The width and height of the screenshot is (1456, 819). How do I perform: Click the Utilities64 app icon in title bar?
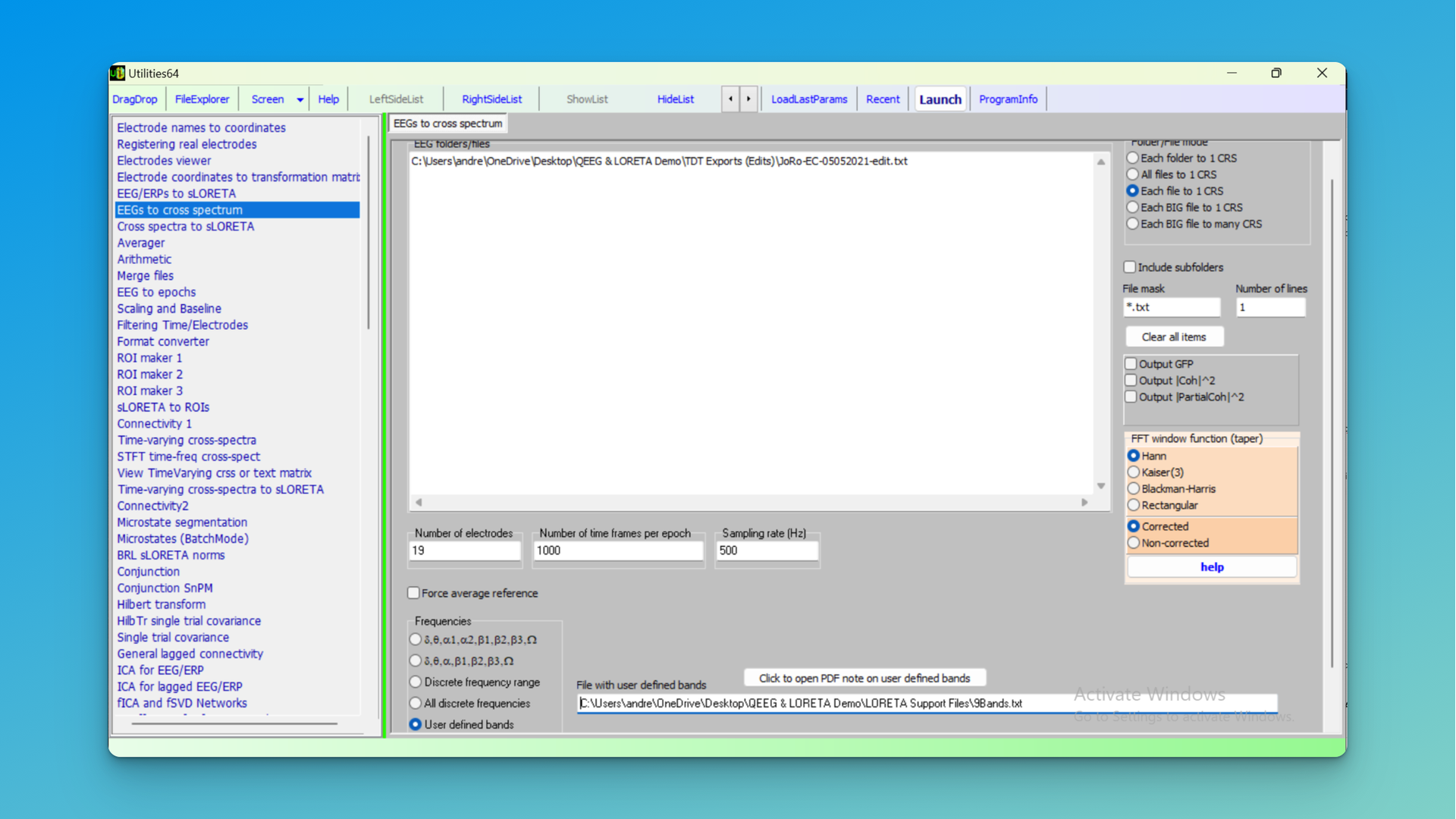pyautogui.click(x=118, y=73)
